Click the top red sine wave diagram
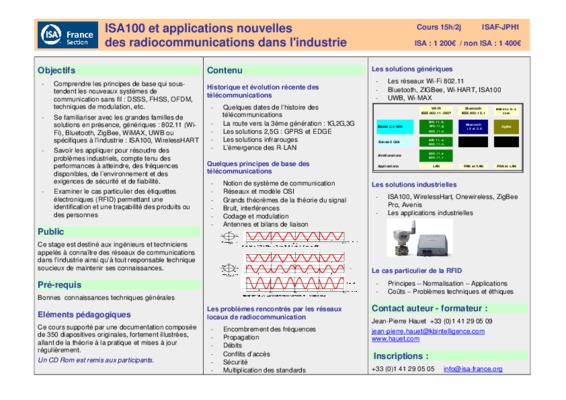 coord(295,237)
